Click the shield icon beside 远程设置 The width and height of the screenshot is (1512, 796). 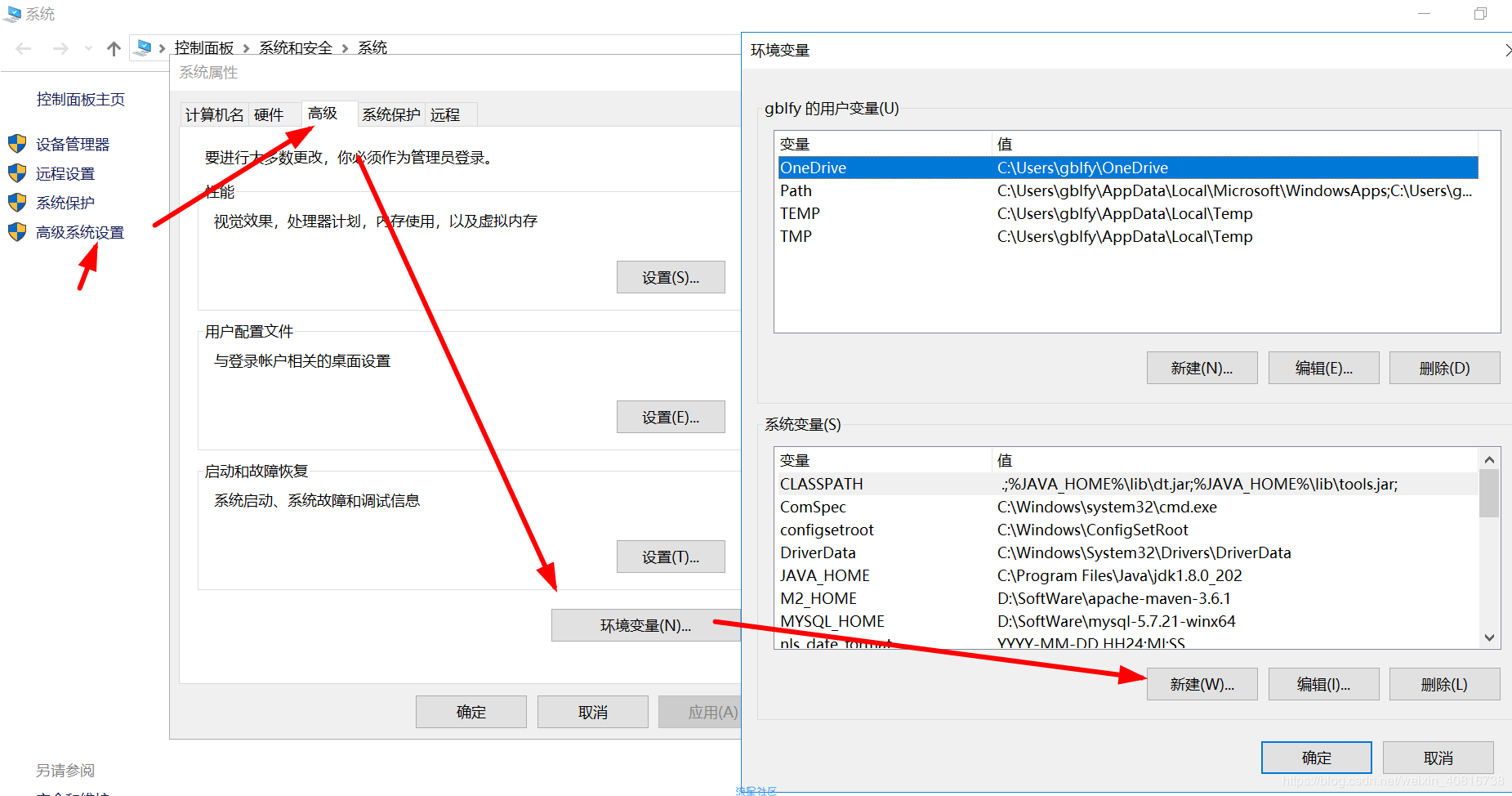(17, 173)
